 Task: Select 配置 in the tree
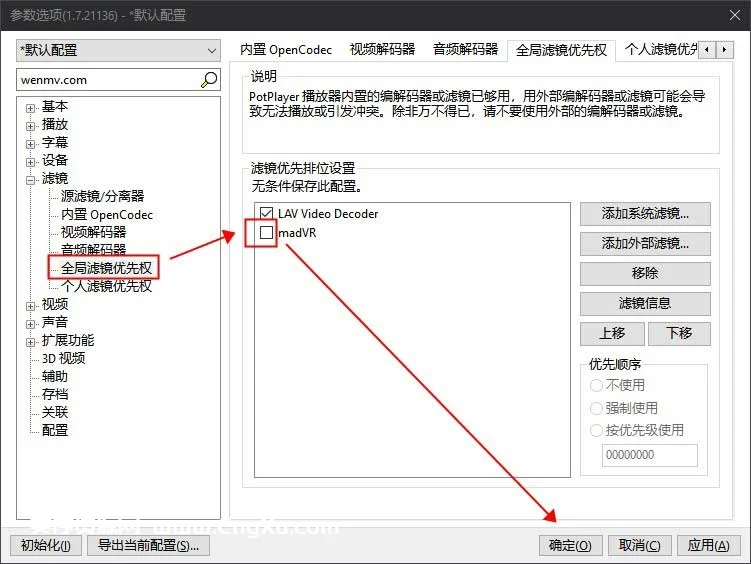coord(55,430)
